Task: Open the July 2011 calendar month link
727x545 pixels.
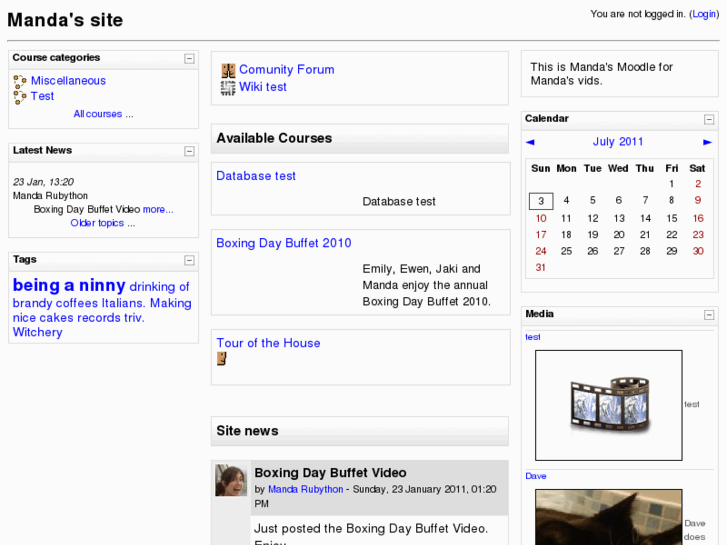Action: pyautogui.click(x=618, y=142)
